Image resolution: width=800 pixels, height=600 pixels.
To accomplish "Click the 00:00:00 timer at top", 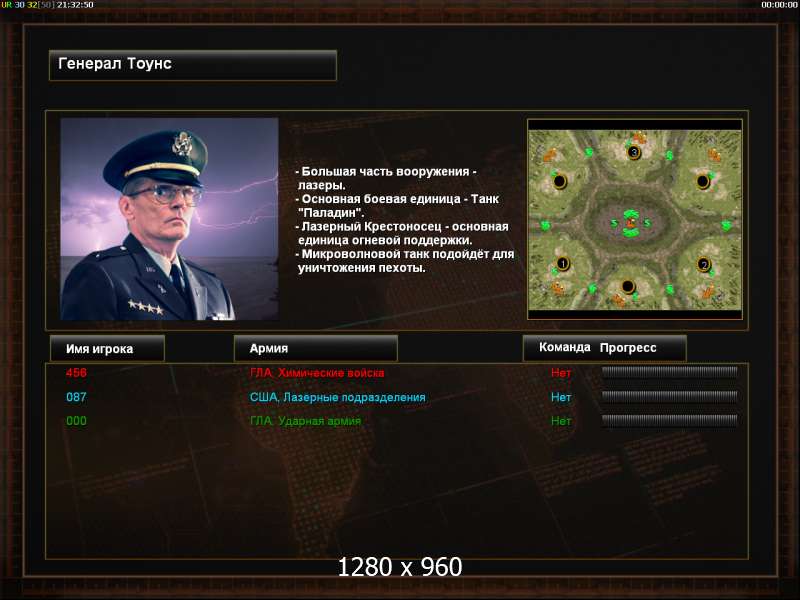I will [779, 5].
